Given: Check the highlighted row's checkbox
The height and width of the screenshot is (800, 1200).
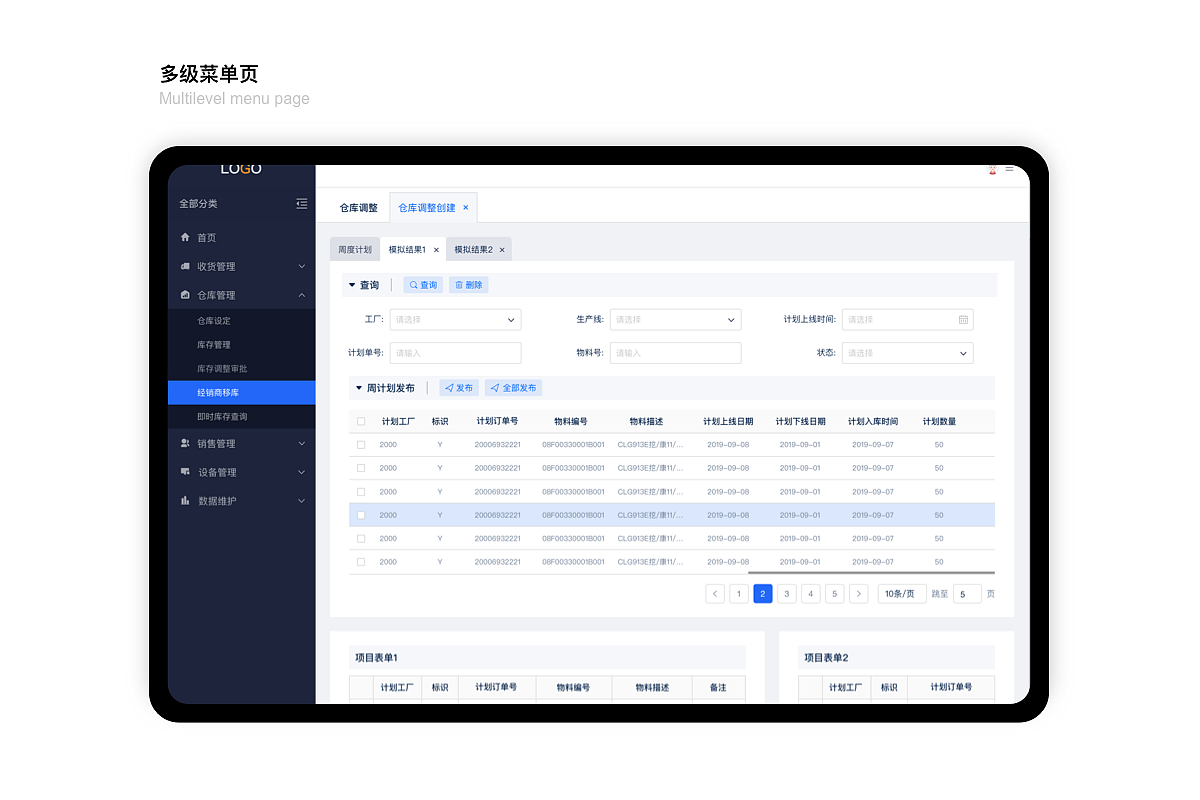Looking at the screenshot, I should coord(361,516).
